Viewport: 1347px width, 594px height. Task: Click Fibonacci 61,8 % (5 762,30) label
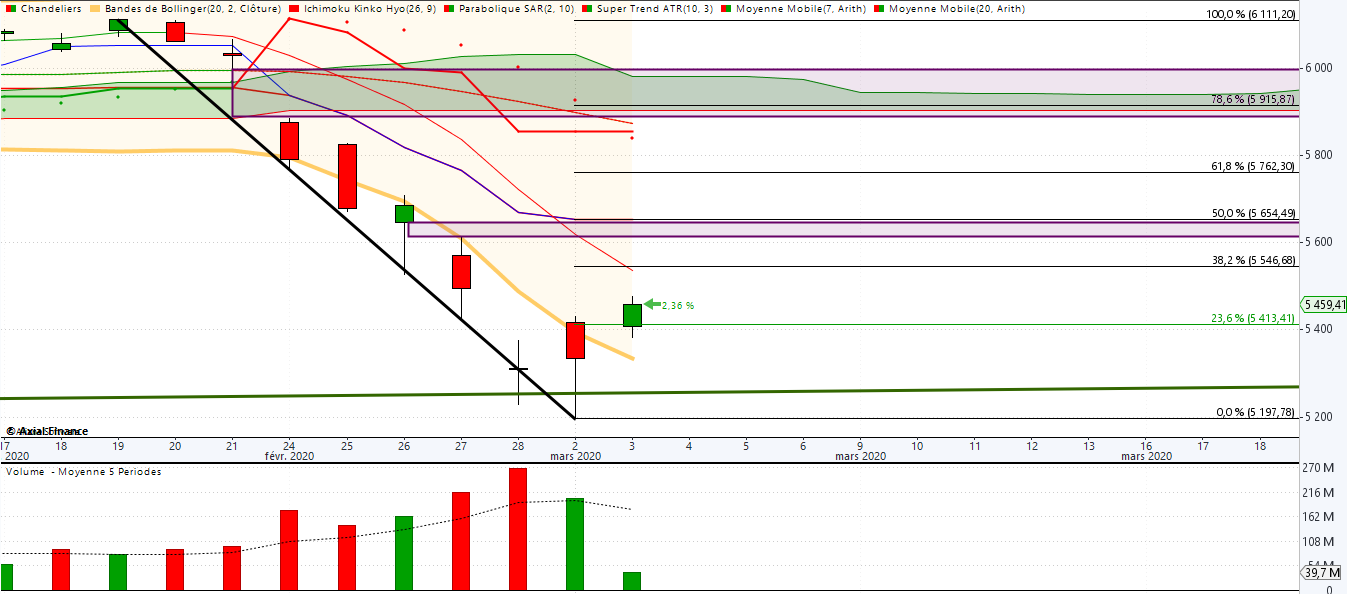tap(1253, 166)
